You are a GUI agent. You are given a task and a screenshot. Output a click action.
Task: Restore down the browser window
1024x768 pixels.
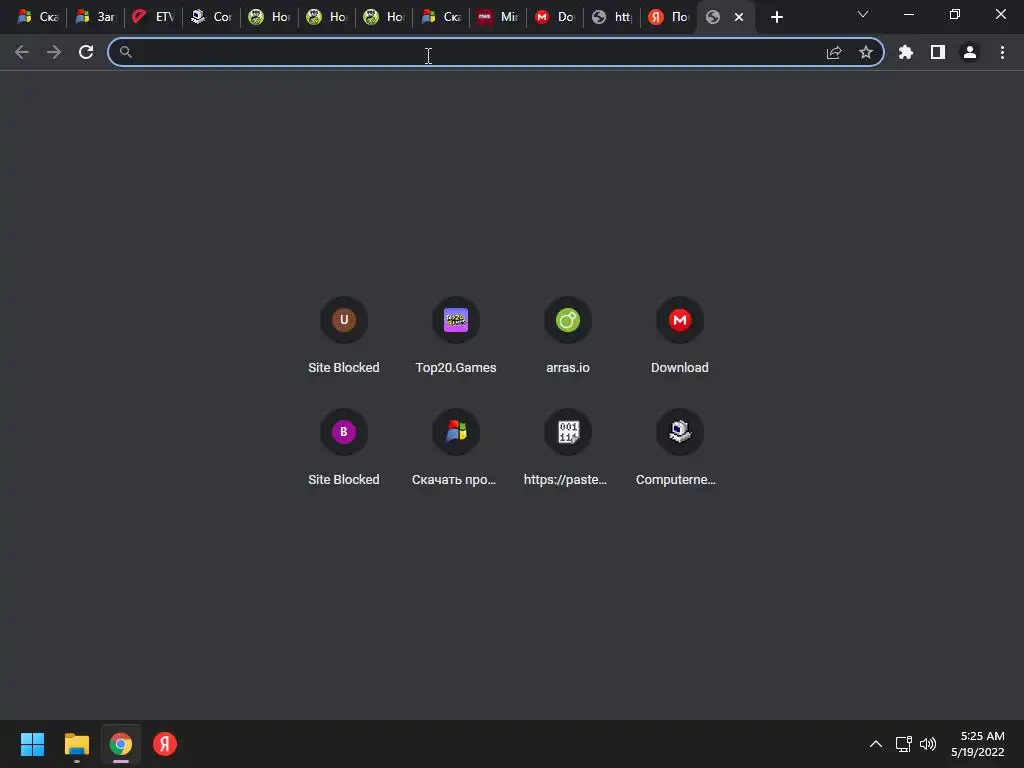pyautogui.click(x=955, y=14)
